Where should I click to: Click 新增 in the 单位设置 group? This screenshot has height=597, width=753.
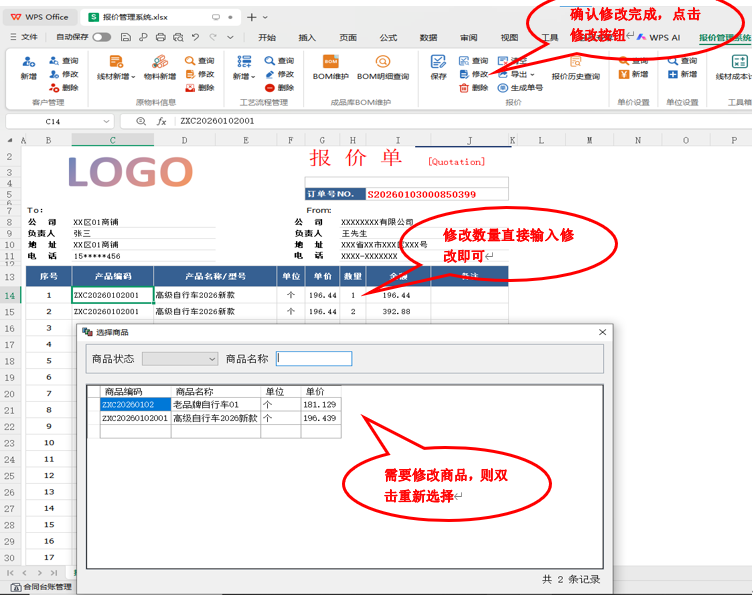click(x=682, y=74)
